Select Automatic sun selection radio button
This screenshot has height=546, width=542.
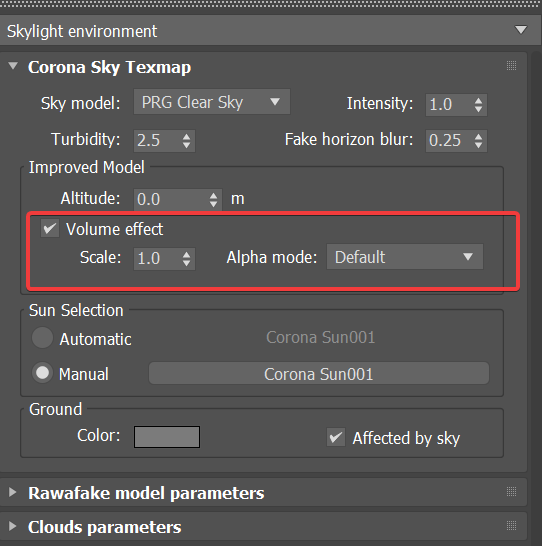pos(42,337)
